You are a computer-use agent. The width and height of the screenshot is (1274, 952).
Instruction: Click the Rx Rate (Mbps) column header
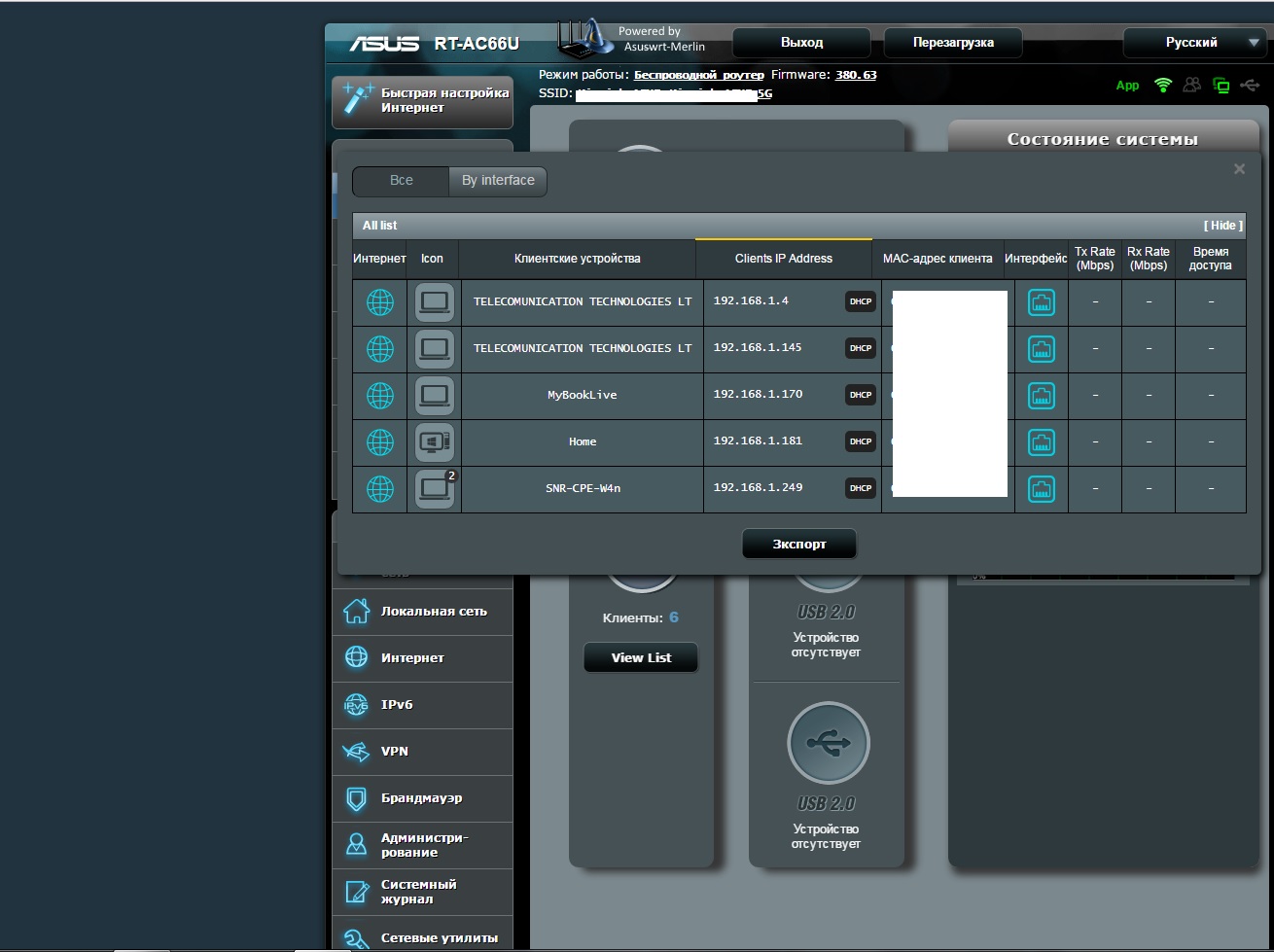coord(1149,259)
